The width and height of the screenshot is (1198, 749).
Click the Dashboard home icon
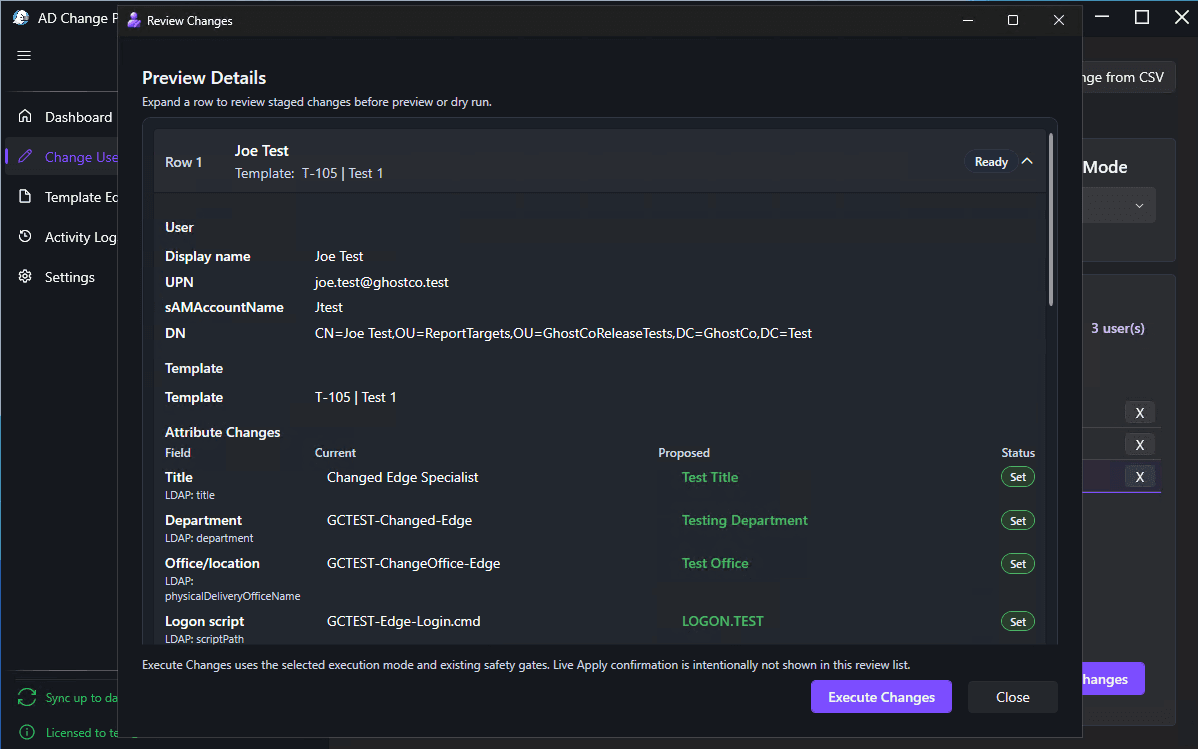[25, 116]
